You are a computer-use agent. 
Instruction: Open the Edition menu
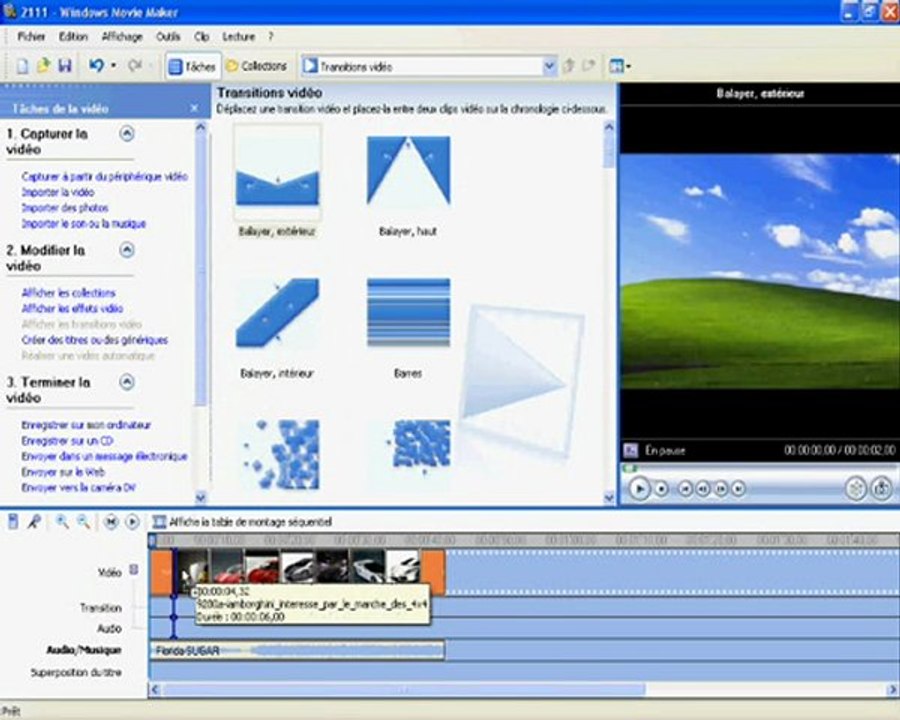pyautogui.click(x=73, y=37)
